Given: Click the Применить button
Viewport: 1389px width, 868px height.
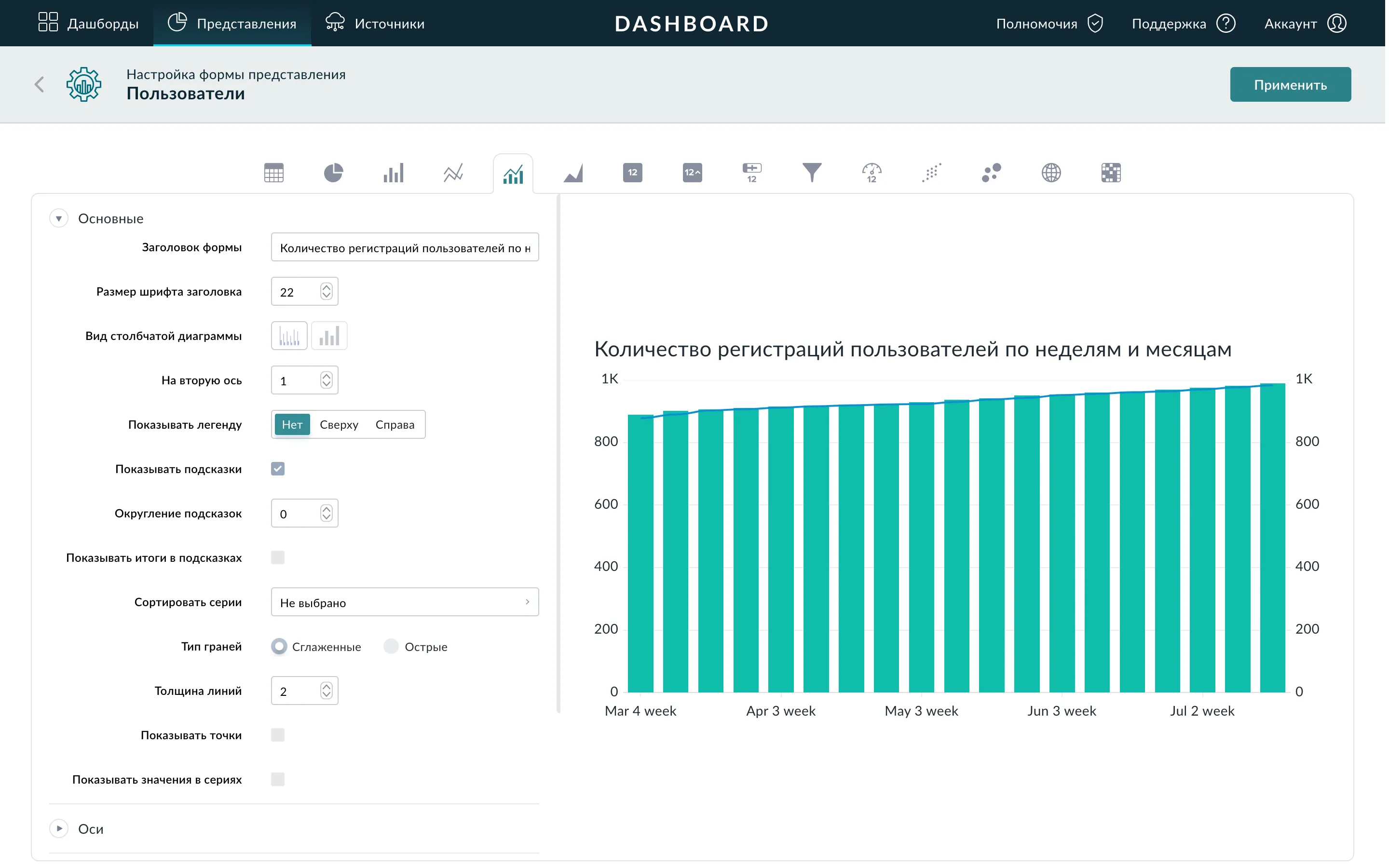Looking at the screenshot, I should point(1290,85).
